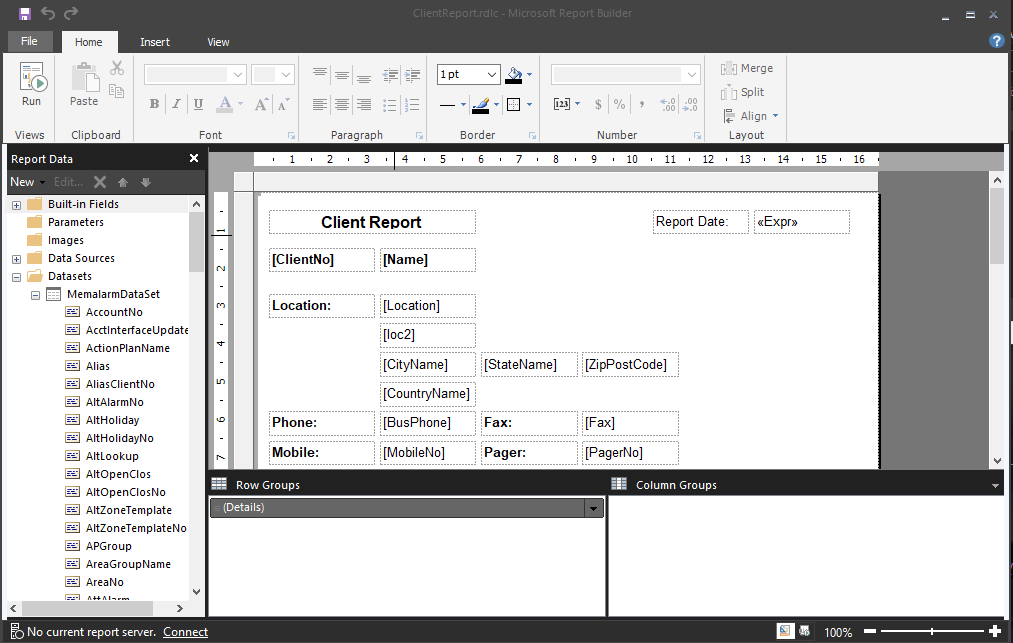Expand the Data Sources folder
The image size is (1013, 643).
(16, 260)
